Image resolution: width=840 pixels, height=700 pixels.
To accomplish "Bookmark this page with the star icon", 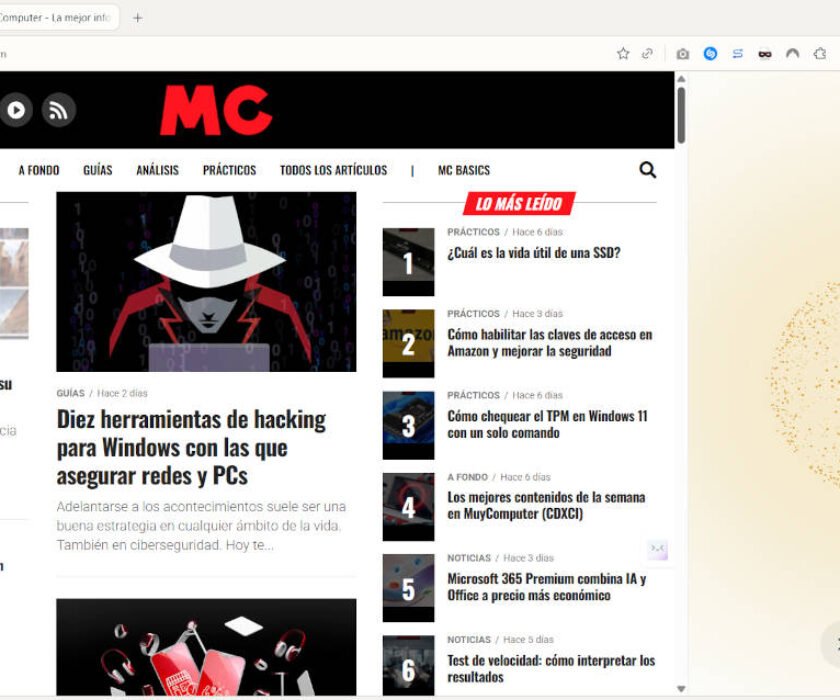I will (623, 54).
